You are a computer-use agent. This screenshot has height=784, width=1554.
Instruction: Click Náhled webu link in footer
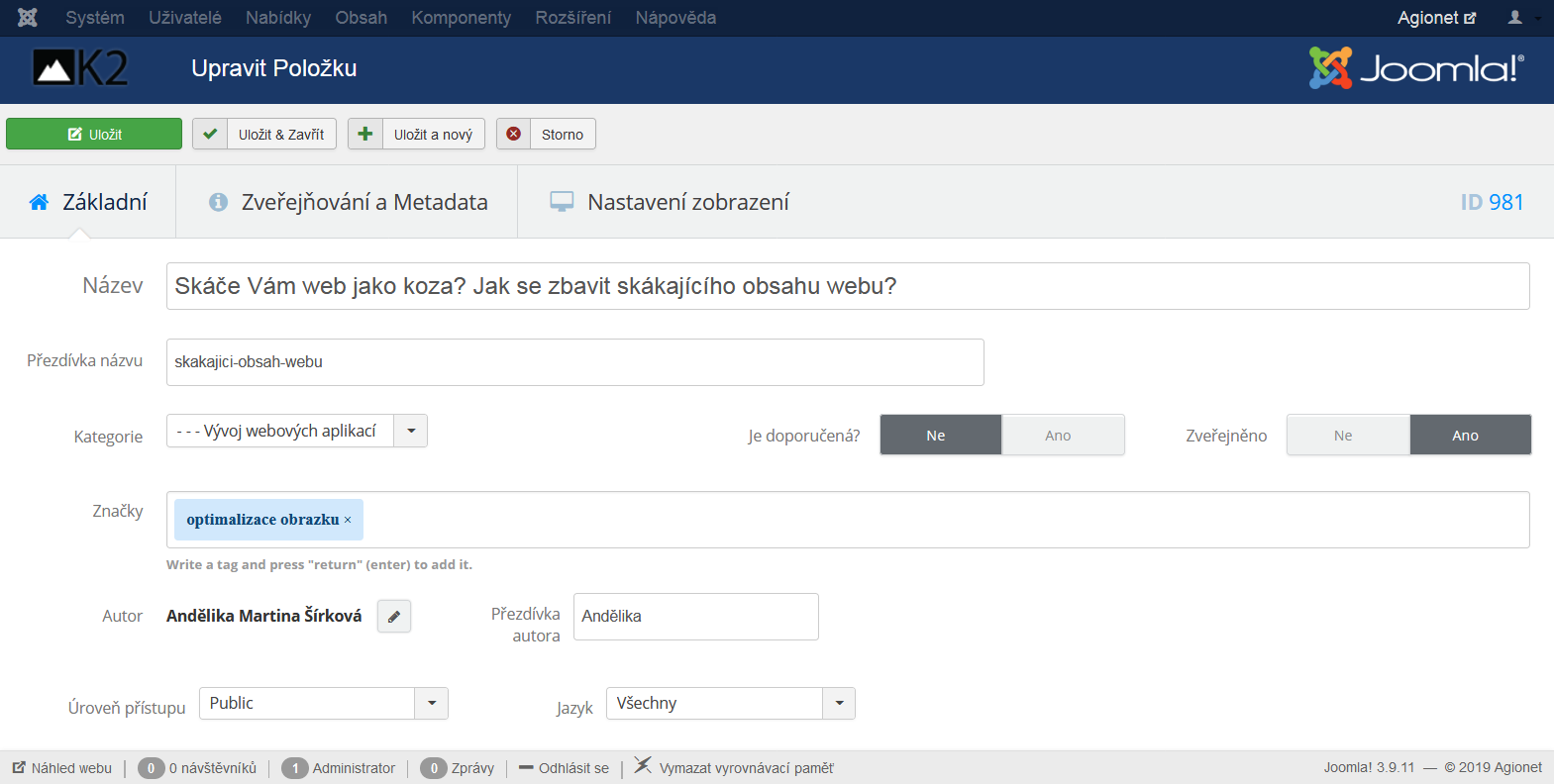click(62, 768)
